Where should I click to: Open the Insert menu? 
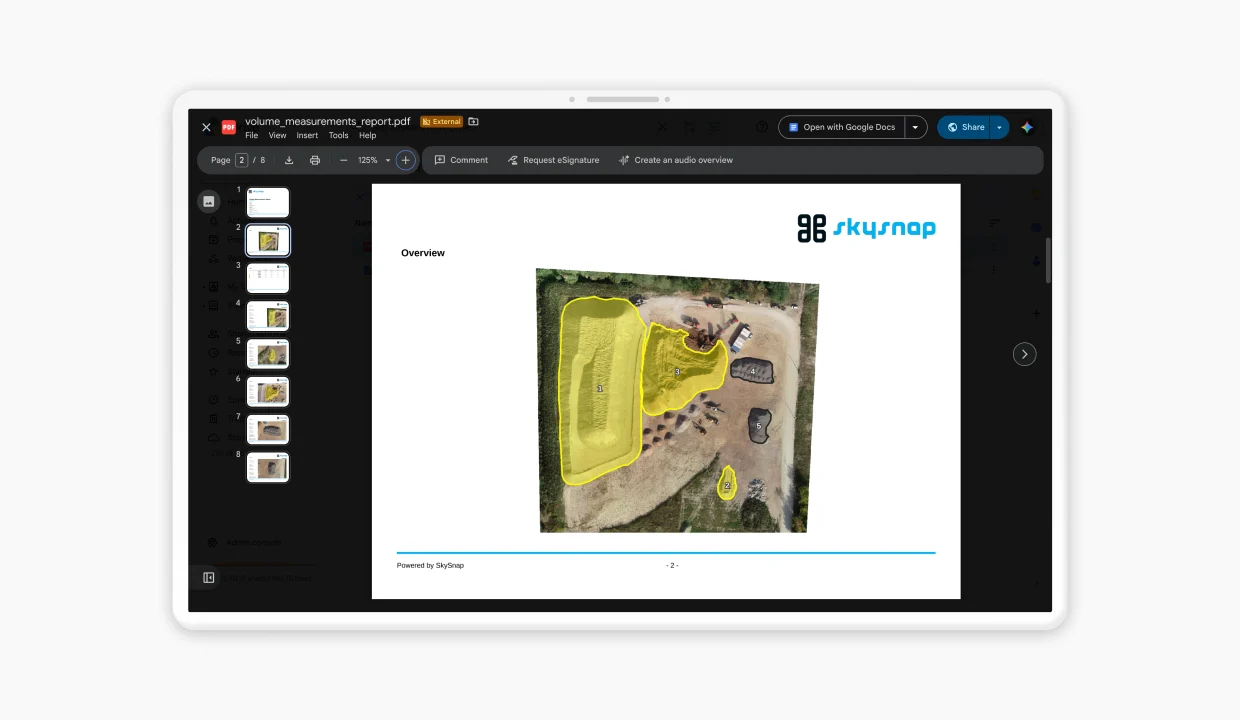pyautogui.click(x=307, y=135)
